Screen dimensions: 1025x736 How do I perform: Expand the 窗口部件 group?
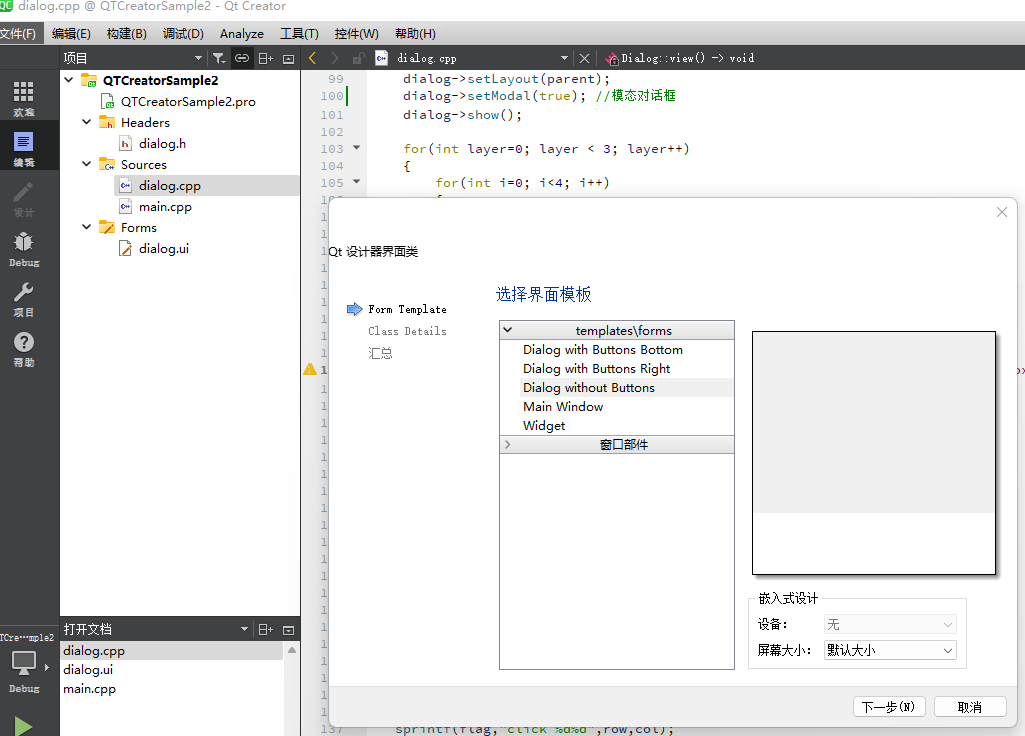508,444
